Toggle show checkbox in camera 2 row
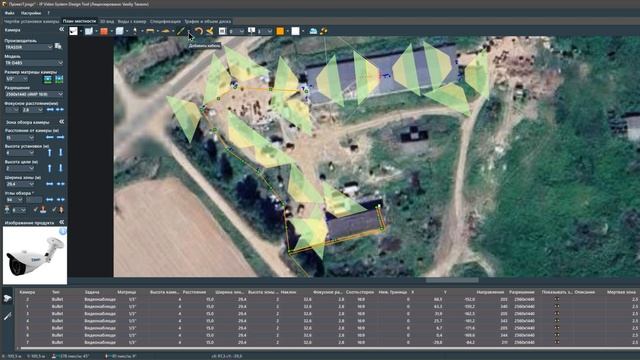The image size is (640, 360). [557, 299]
